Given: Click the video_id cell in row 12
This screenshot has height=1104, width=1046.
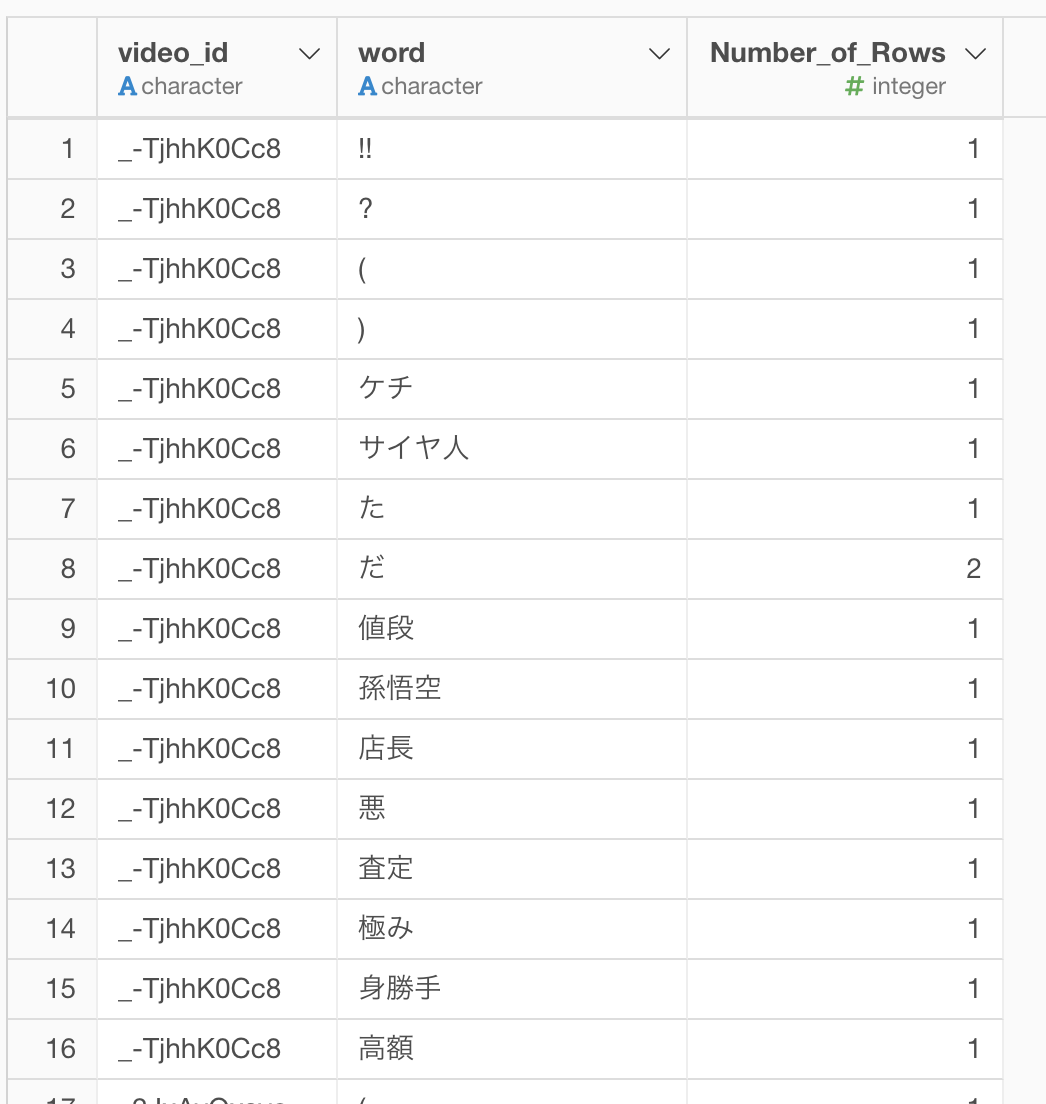Looking at the screenshot, I should coord(217,808).
